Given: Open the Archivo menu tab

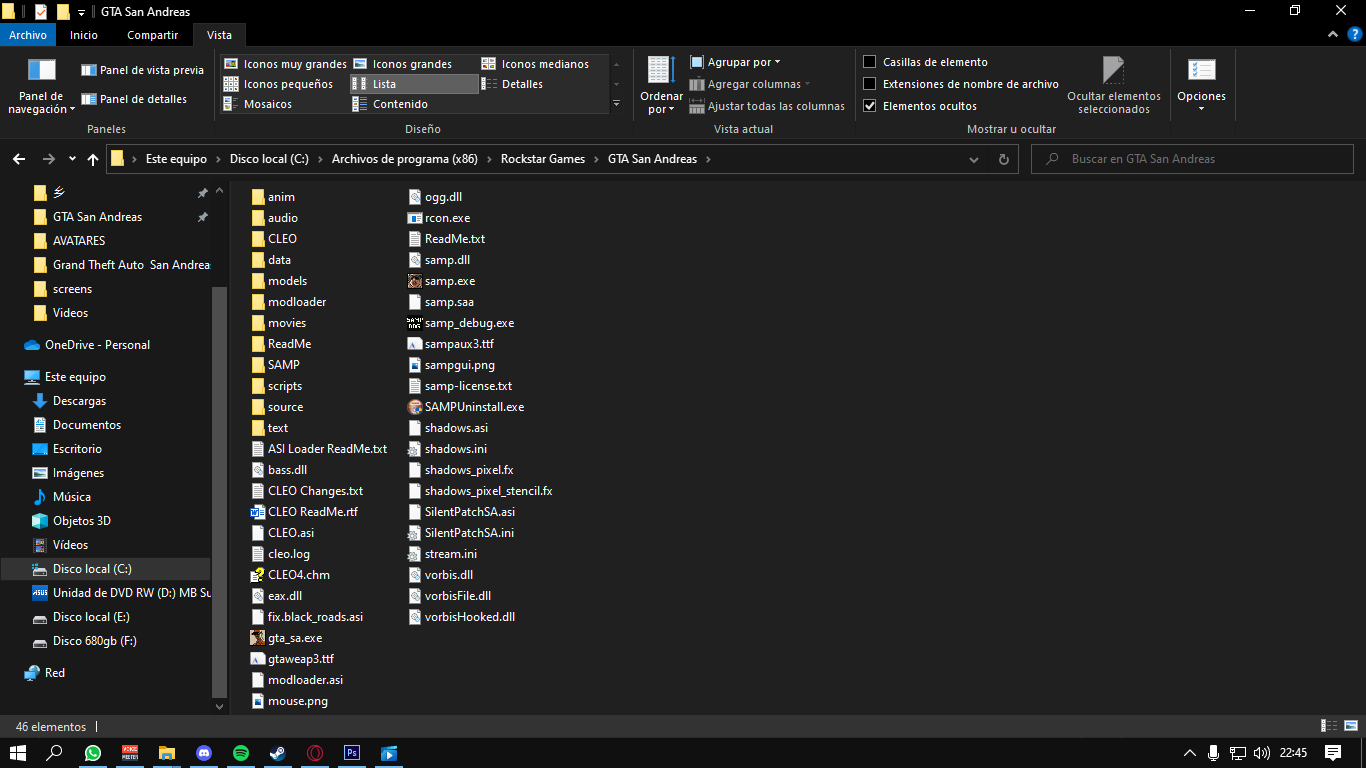Looking at the screenshot, I should coord(28,35).
